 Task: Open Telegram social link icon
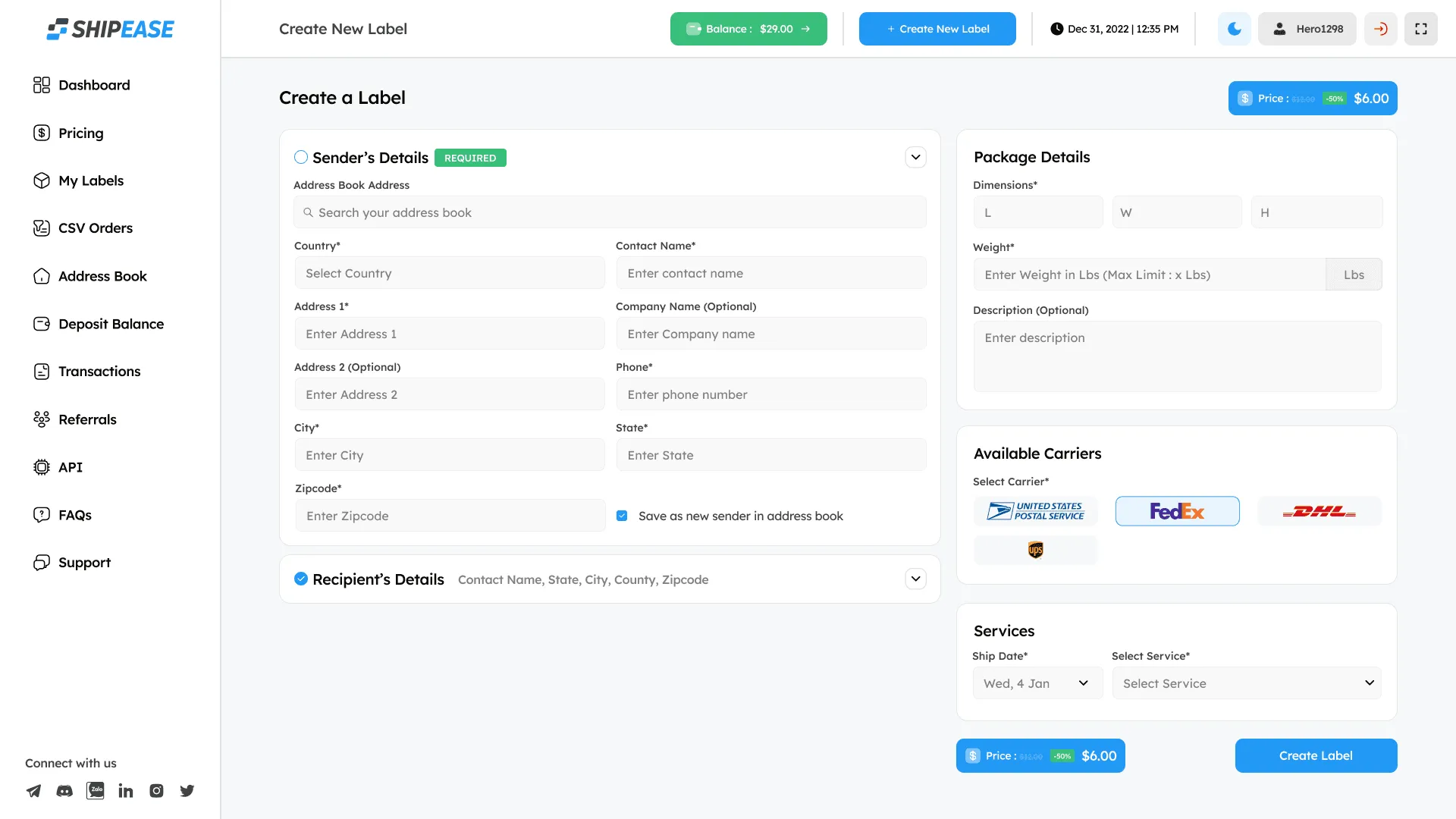(34, 791)
